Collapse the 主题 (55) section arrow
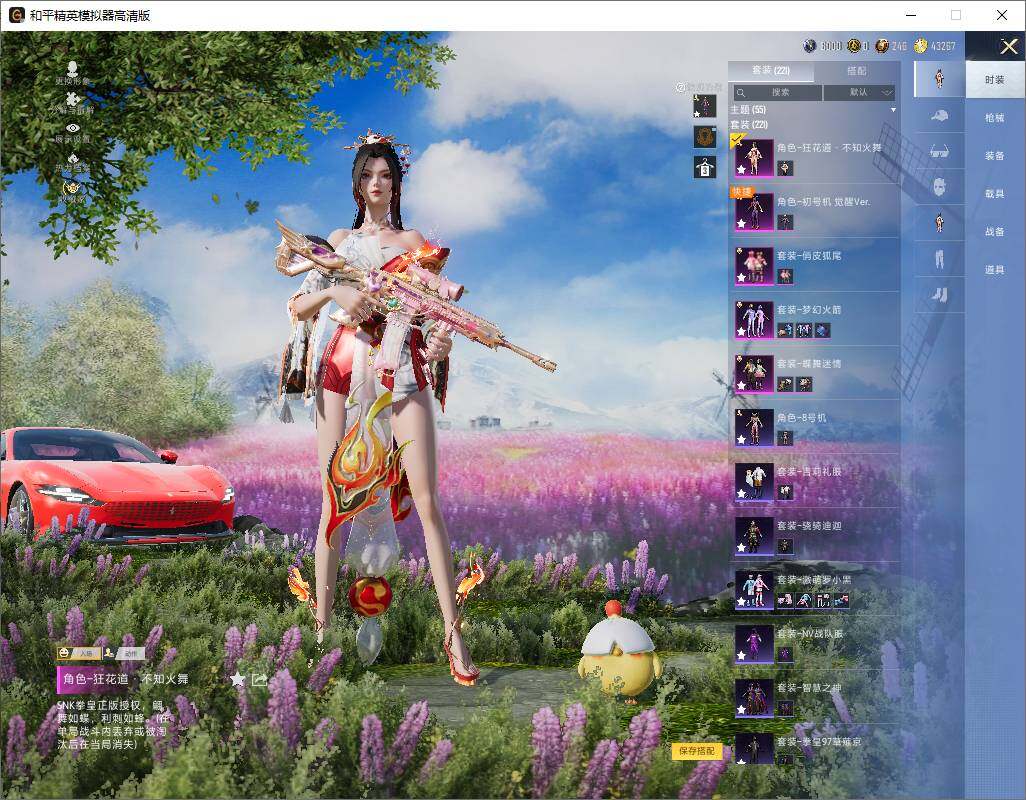1026x800 pixels. coord(893,110)
